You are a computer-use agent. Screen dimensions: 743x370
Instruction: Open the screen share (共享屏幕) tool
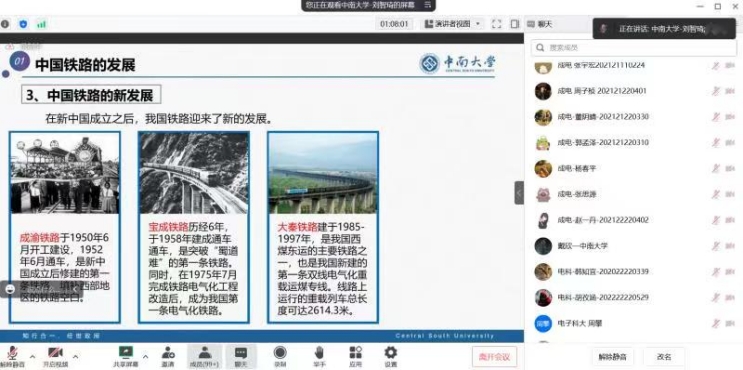(126, 357)
